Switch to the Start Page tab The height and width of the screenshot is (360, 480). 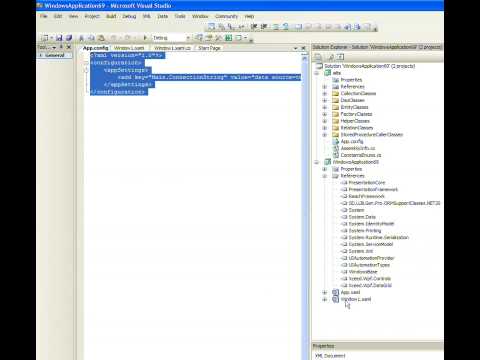tap(209, 48)
